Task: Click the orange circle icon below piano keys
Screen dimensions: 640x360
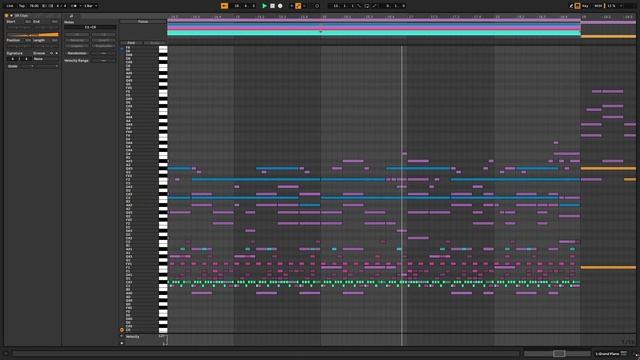Action: coord(122,330)
